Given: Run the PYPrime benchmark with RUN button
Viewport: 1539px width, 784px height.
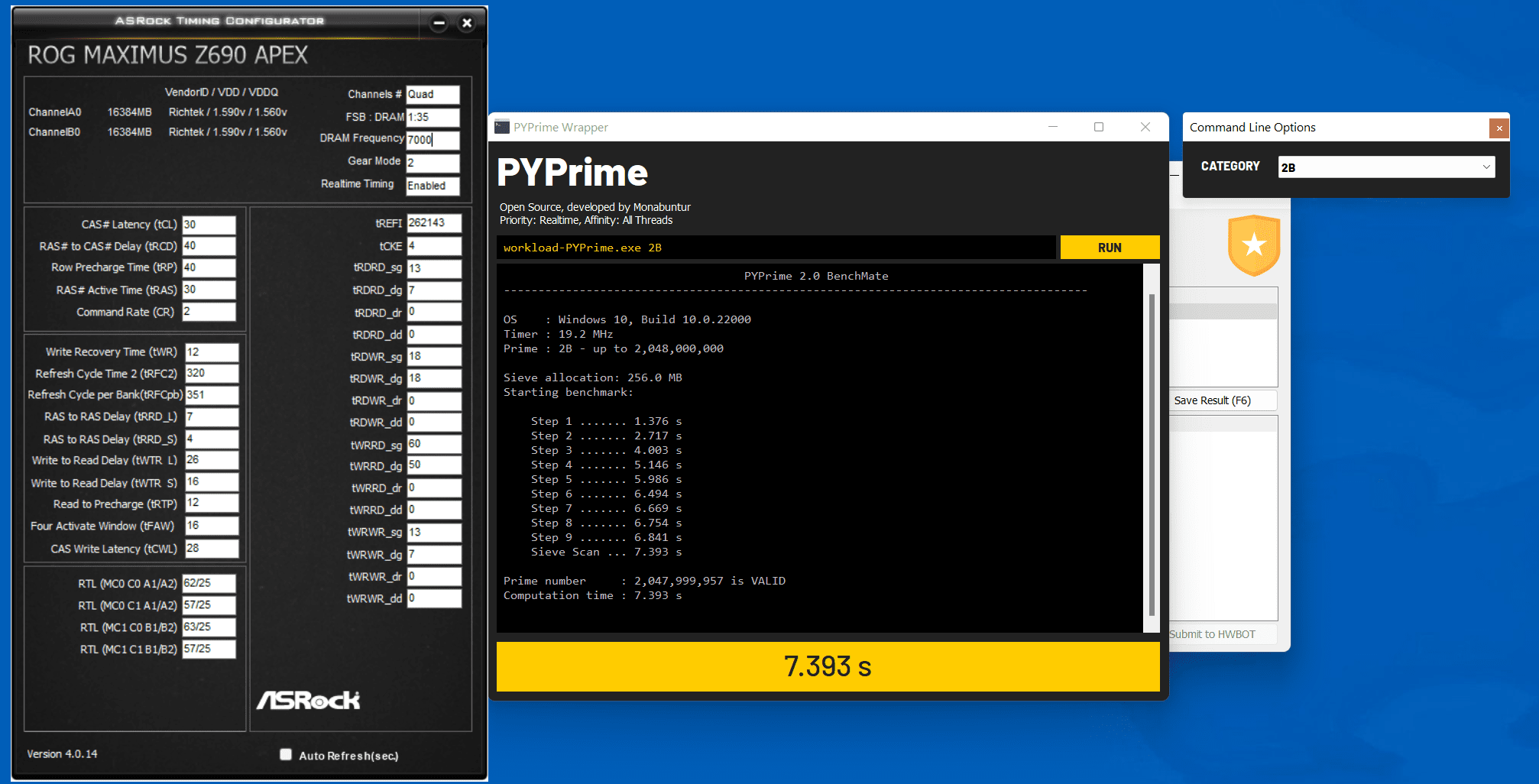Looking at the screenshot, I should pyautogui.click(x=1110, y=248).
